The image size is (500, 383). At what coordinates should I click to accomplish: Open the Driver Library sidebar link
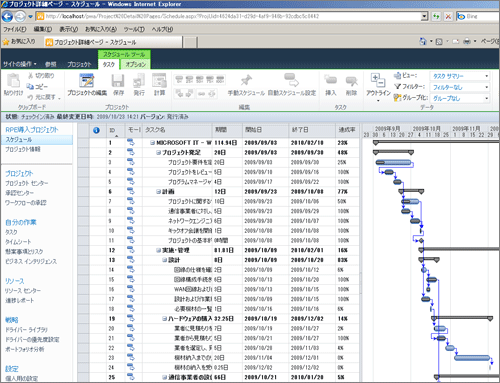click(x=26, y=330)
